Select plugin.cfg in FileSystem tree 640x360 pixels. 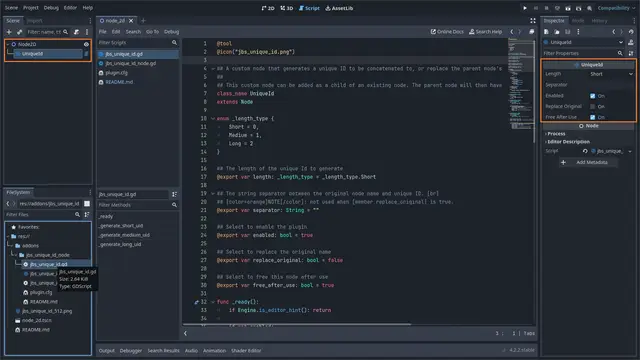[41, 292]
